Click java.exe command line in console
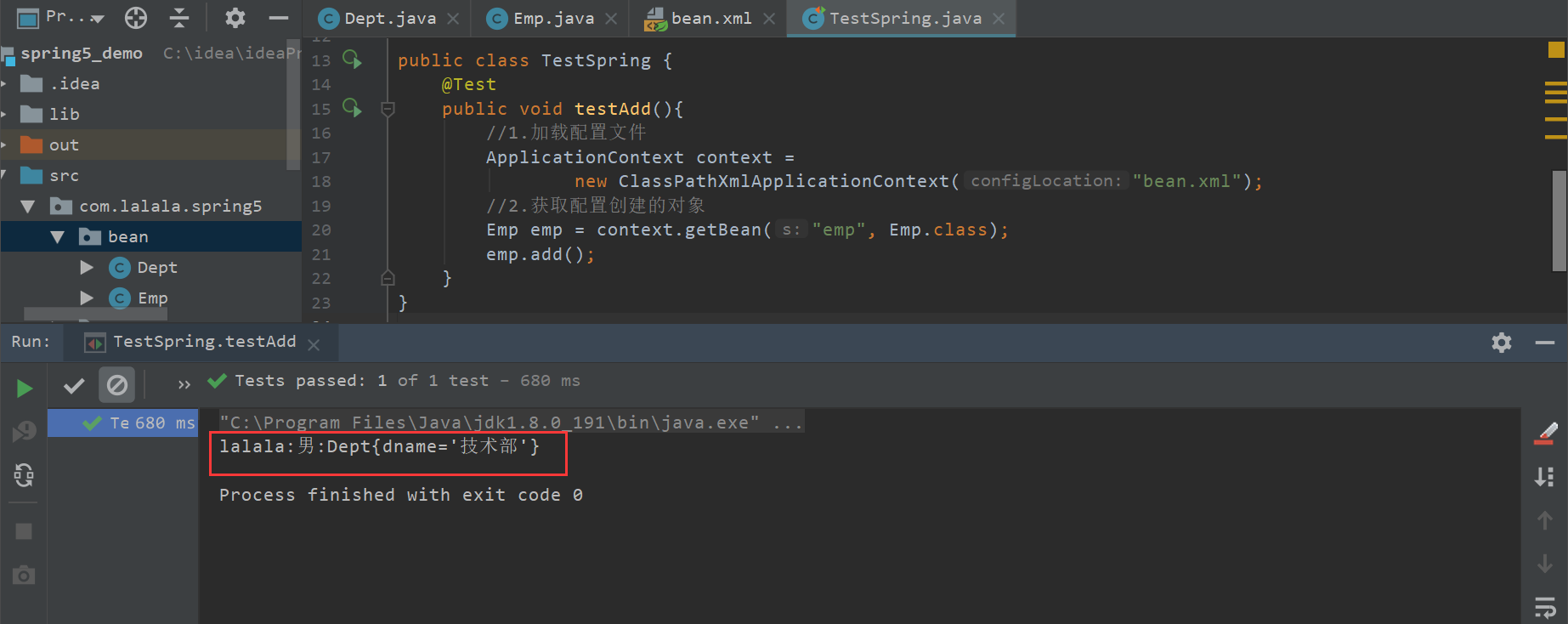 click(511, 423)
